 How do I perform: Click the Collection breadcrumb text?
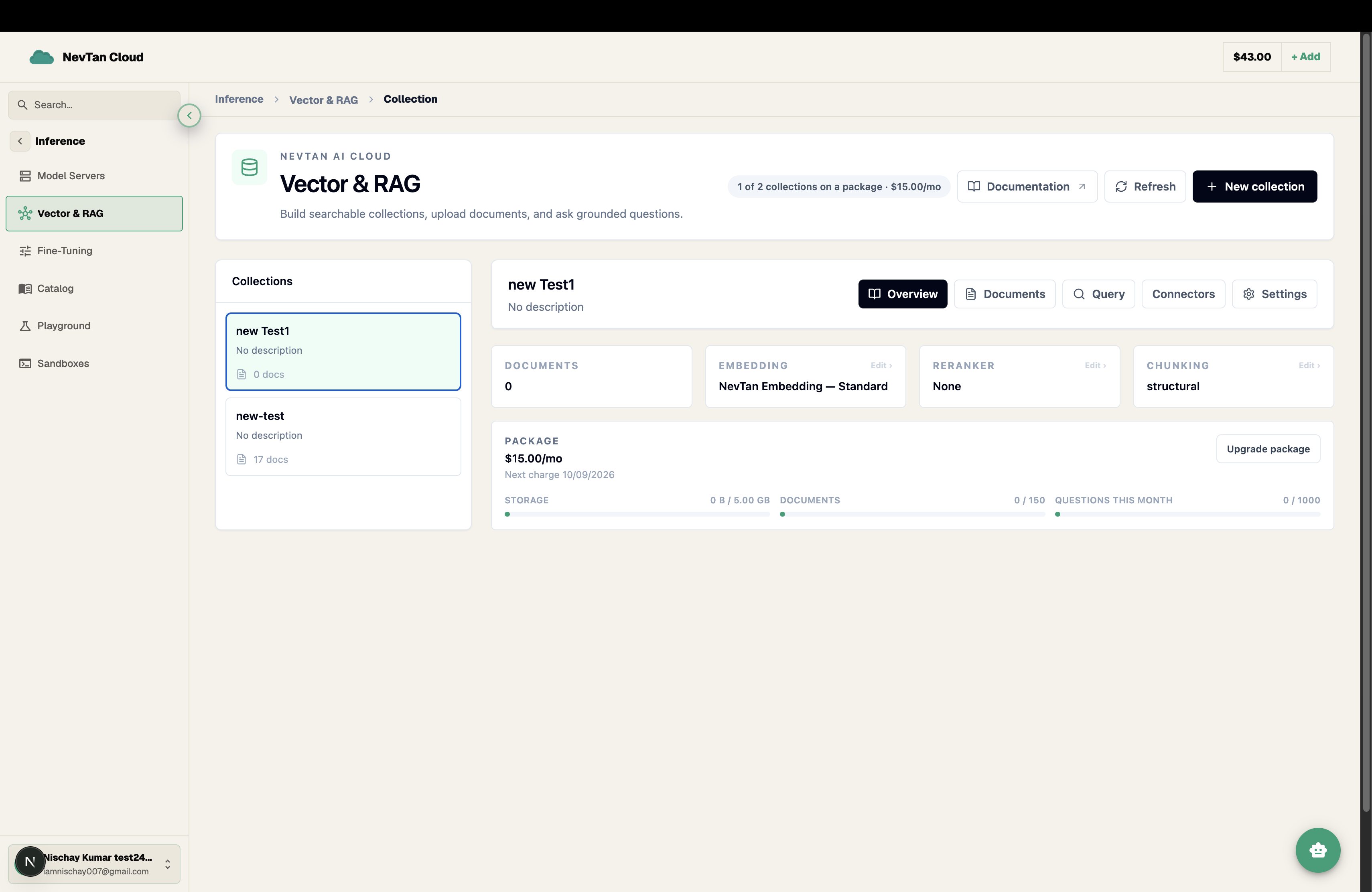(x=410, y=99)
